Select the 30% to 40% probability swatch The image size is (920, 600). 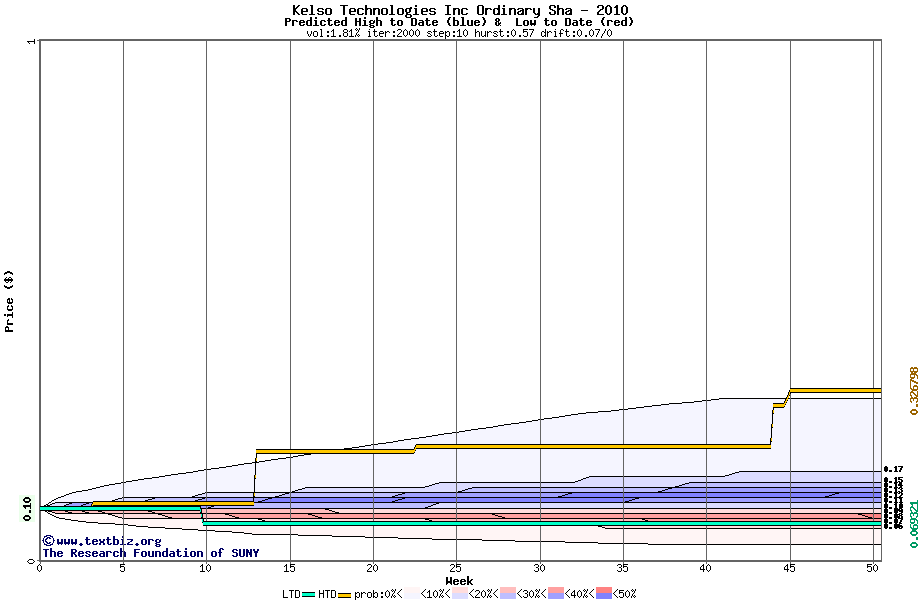click(x=556, y=594)
